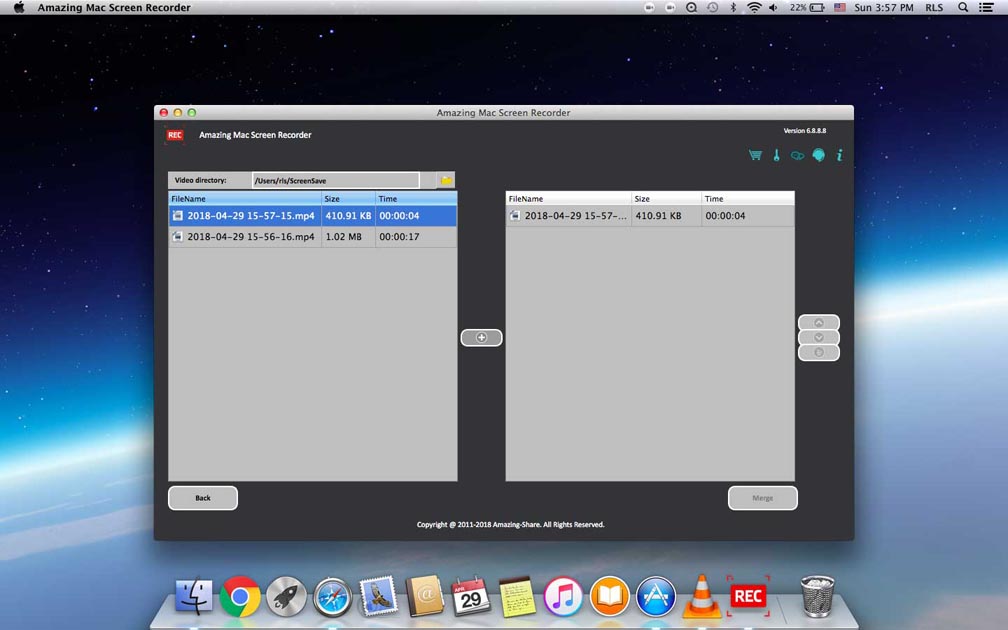Screen dimensions: 1008x630
Task: Open the RLS user menu
Action: coord(934,8)
